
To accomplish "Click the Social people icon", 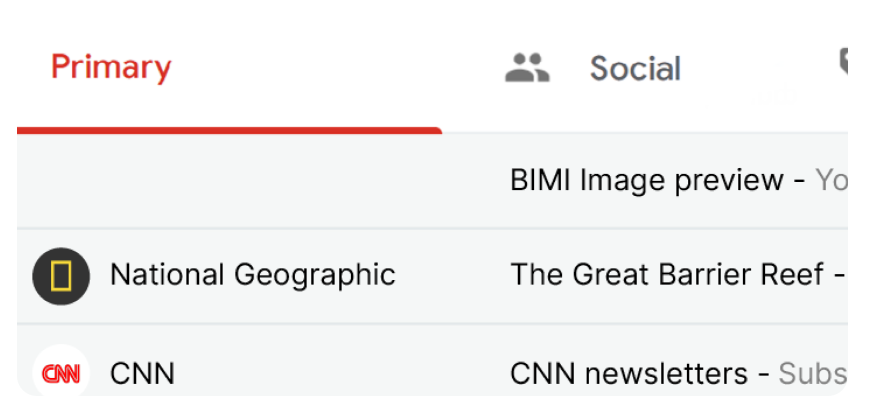I will (x=527, y=68).
